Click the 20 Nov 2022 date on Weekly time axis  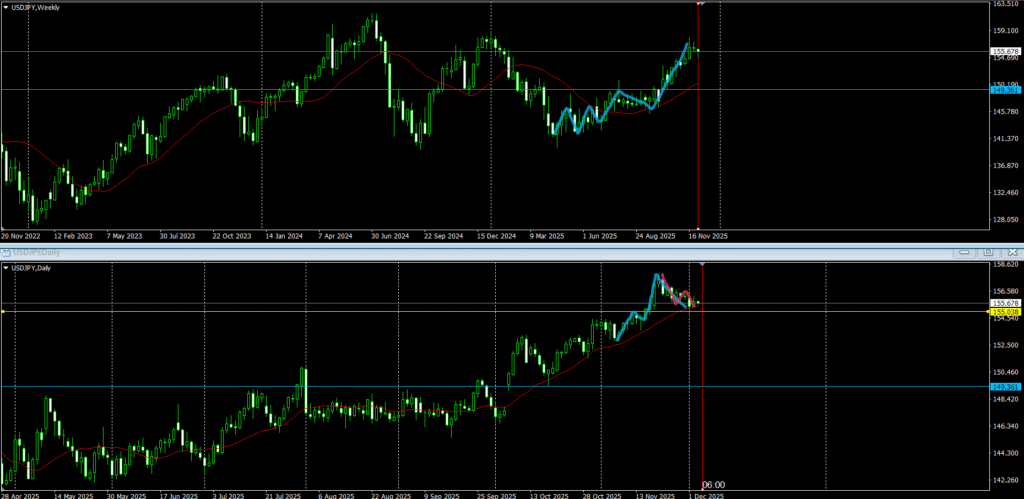(22, 236)
